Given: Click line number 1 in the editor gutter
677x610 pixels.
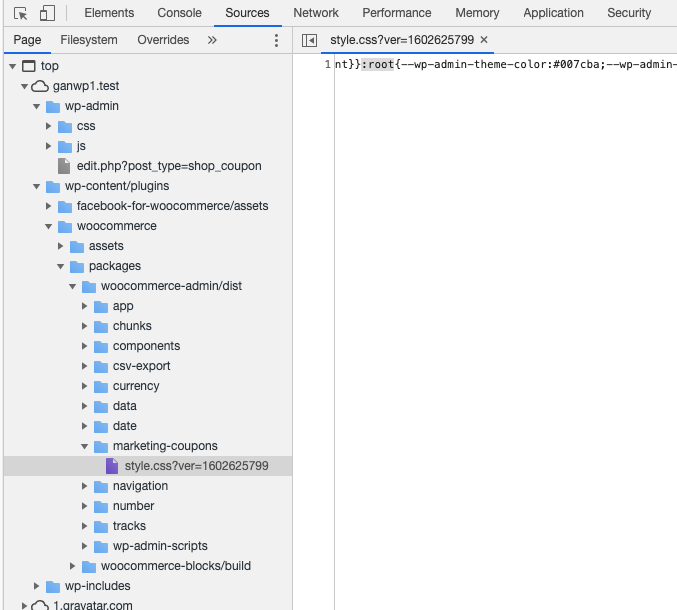Looking at the screenshot, I should (x=328, y=65).
